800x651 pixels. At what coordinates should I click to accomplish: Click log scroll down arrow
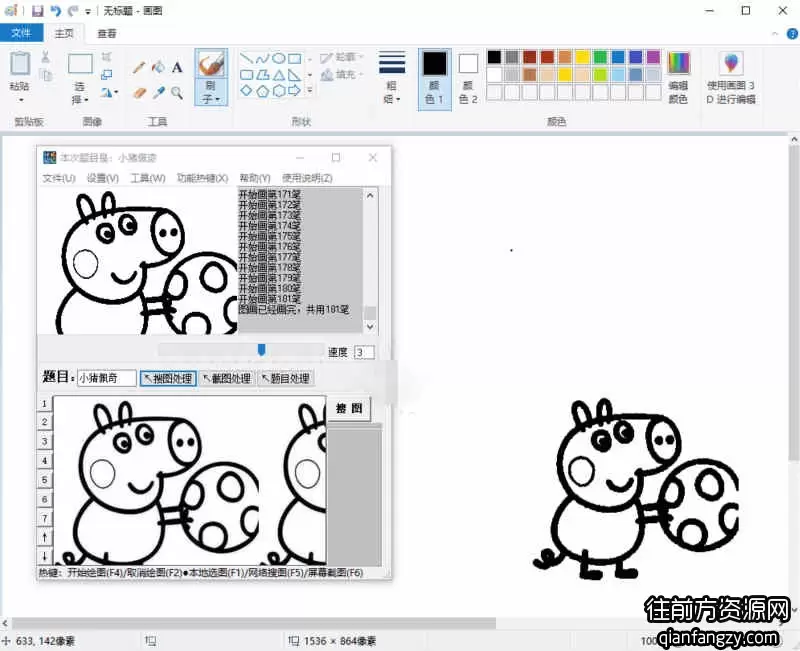370,327
